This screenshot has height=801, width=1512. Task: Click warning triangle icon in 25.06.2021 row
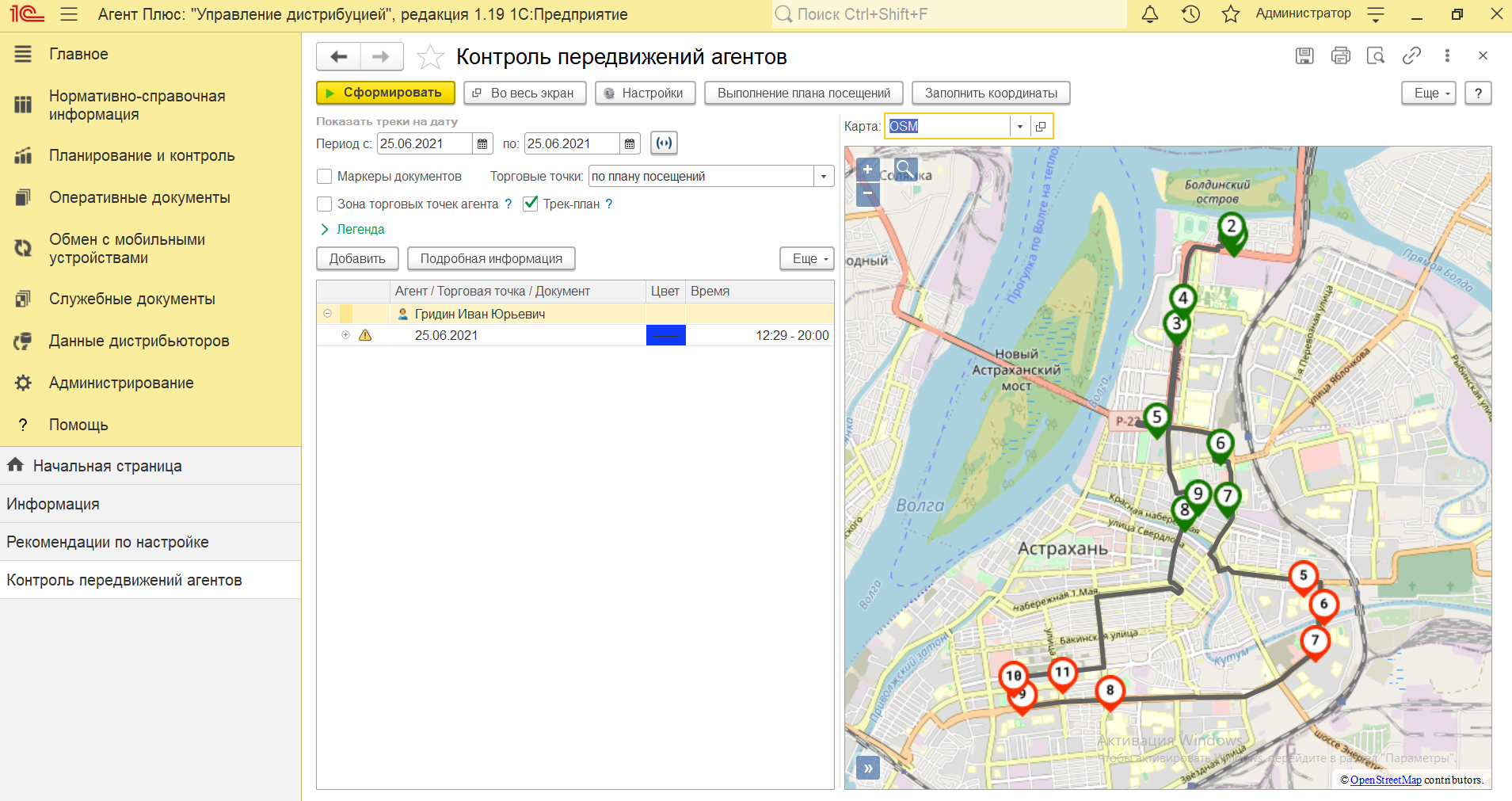[x=365, y=335]
